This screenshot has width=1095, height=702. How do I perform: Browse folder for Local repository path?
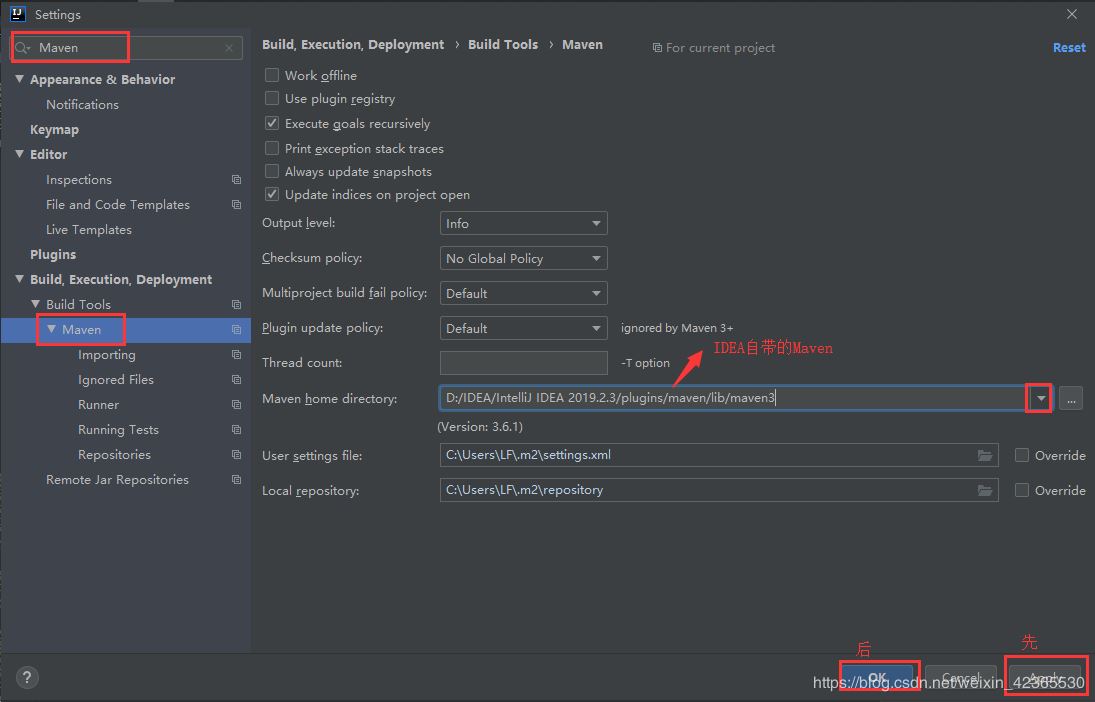click(986, 490)
